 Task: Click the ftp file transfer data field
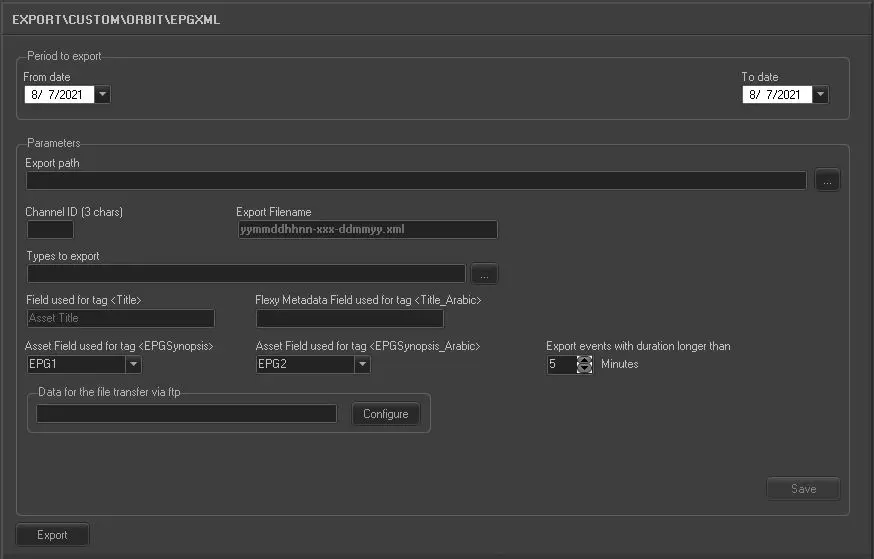point(186,414)
